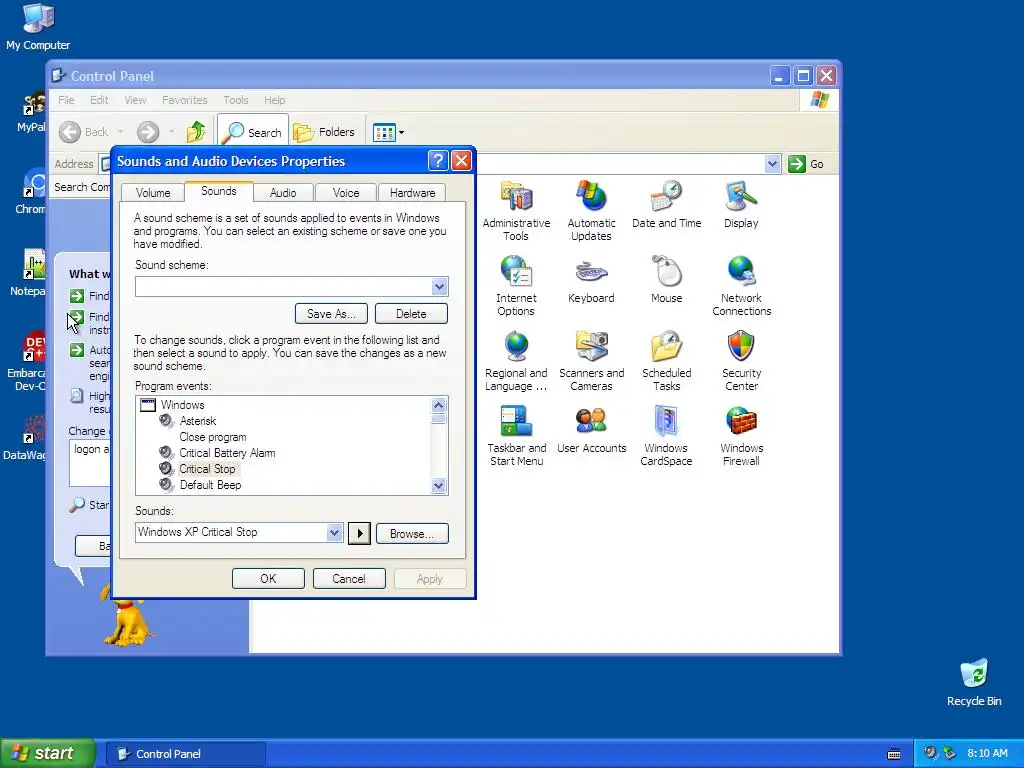Image resolution: width=1024 pixels, height=768 pixels.
Task: Open Internet Options applet
Action: 516,286
